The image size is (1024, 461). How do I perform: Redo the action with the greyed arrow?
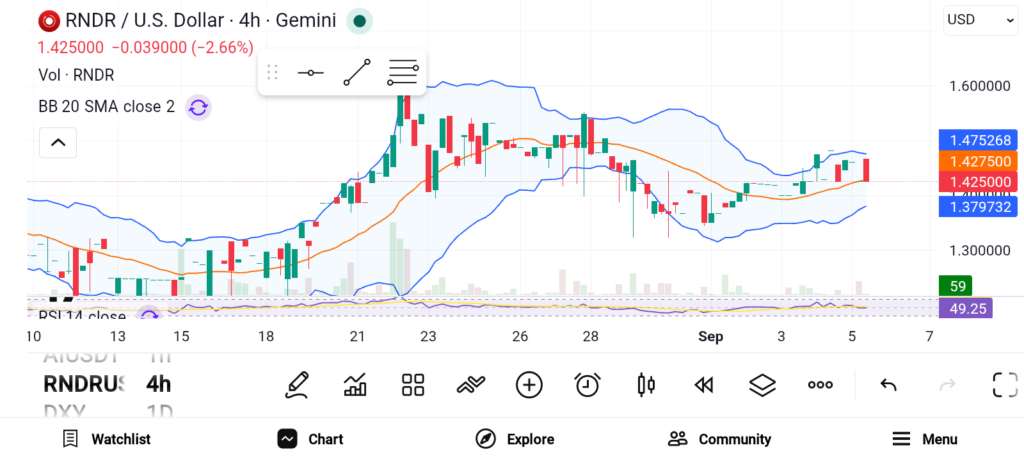[947, 385]
